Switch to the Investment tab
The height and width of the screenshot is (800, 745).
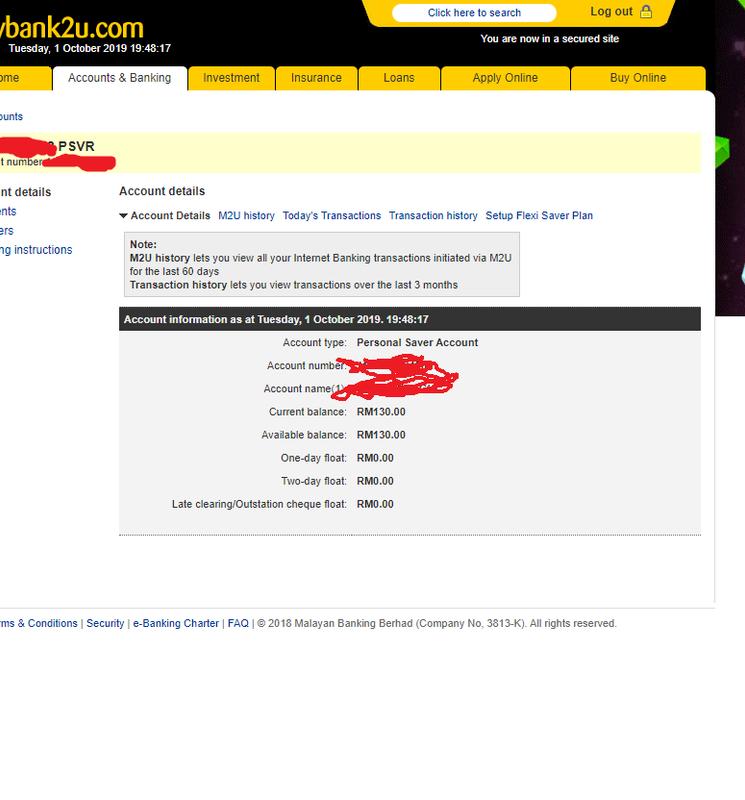coord(231,78)
